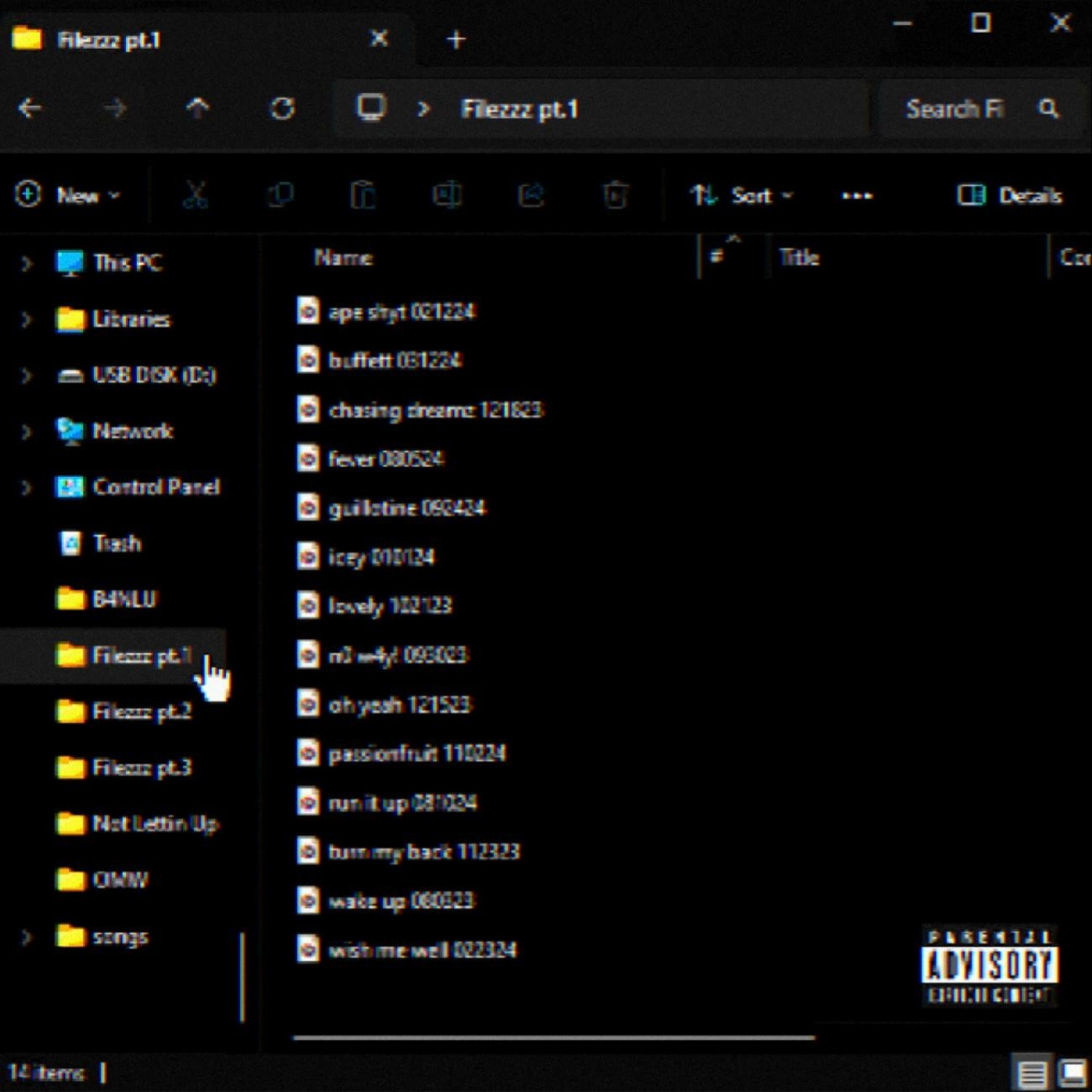Screen dimensions: 1092x1092
Task: Expand the This PC tree node
Action: pos(26,263)
